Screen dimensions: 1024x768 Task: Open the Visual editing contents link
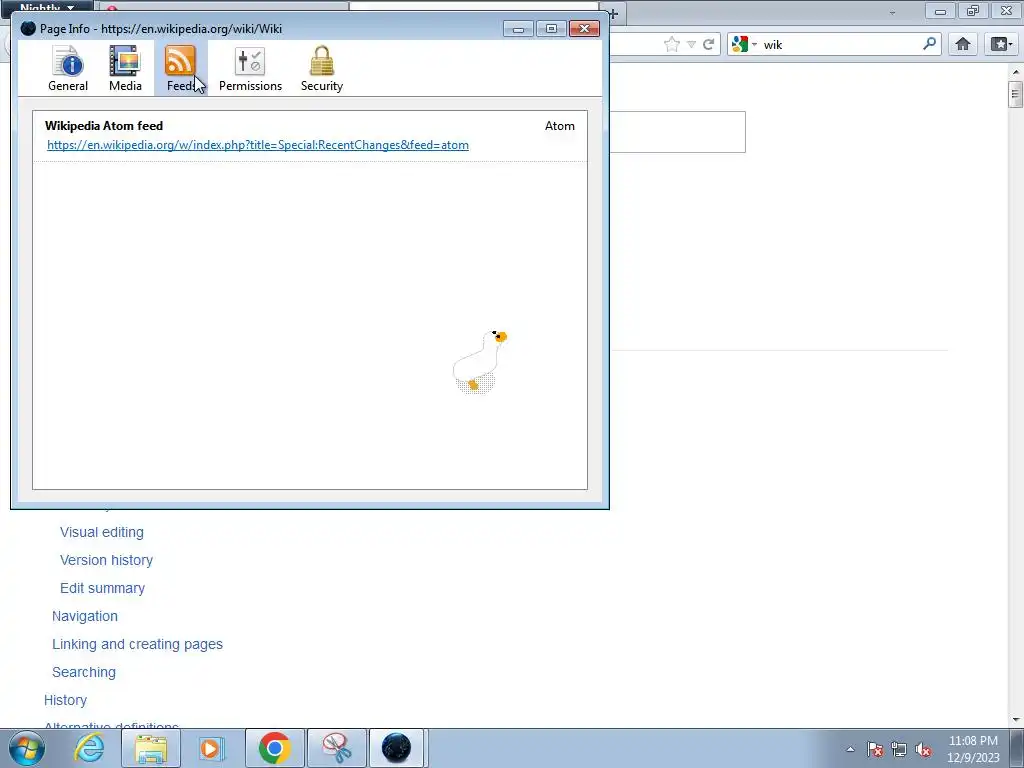click(x=102, y=532)
